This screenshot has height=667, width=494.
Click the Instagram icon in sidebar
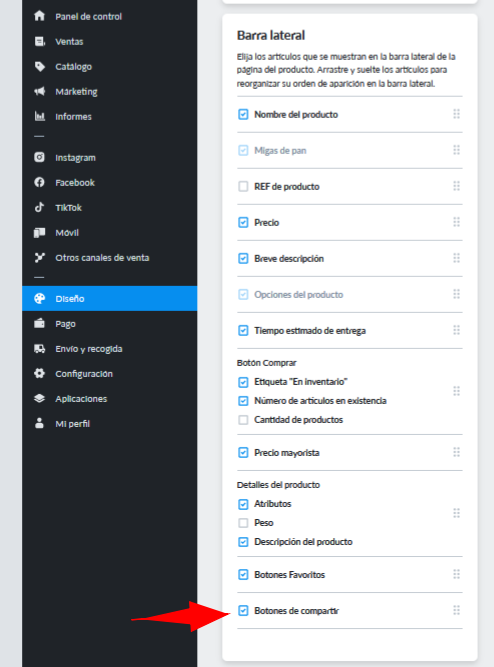40,157
